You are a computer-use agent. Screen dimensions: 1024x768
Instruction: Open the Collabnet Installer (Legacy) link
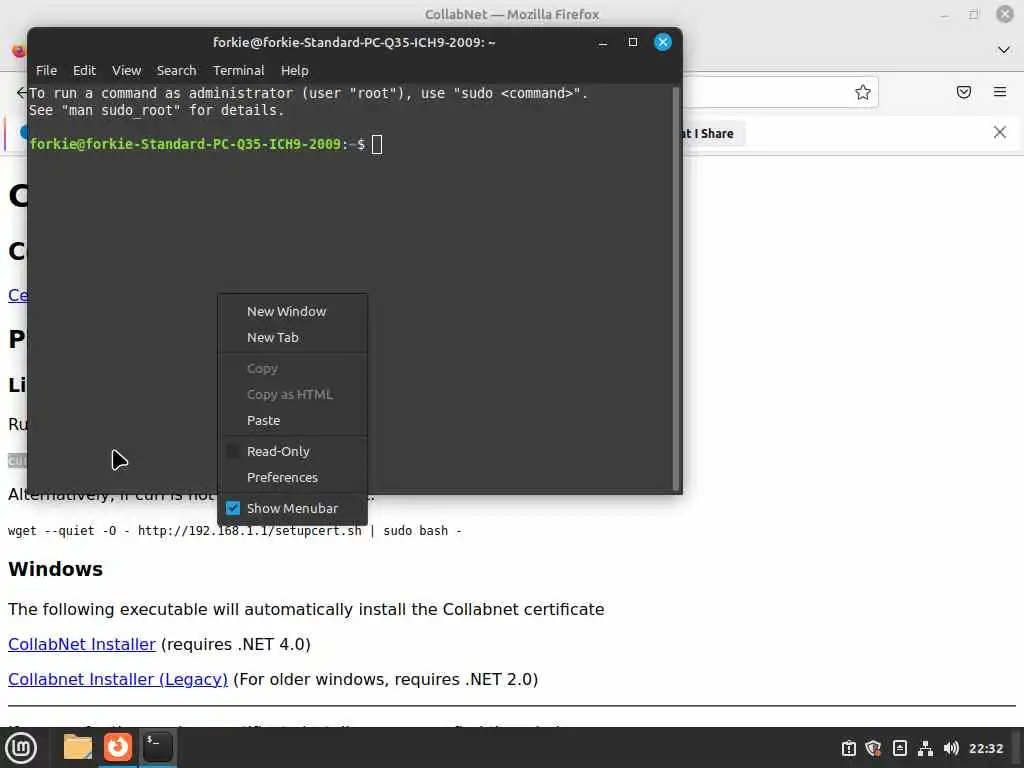click(118, 680)
